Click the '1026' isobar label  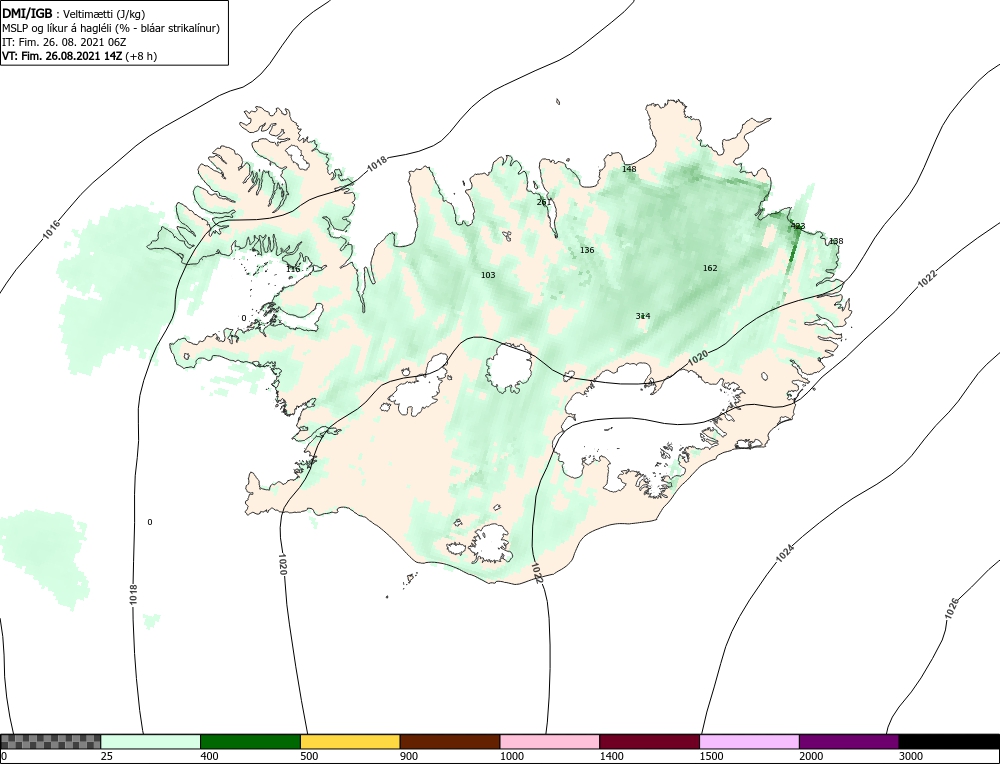(x=951, y=608)
